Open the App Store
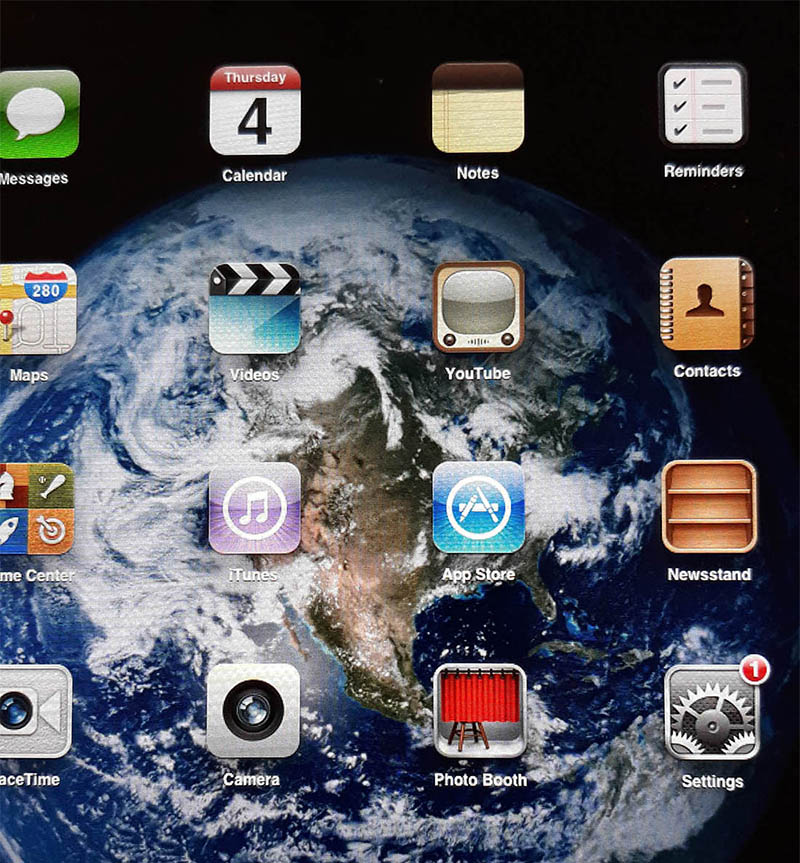 pyautogui.click(x=479, y=507)
